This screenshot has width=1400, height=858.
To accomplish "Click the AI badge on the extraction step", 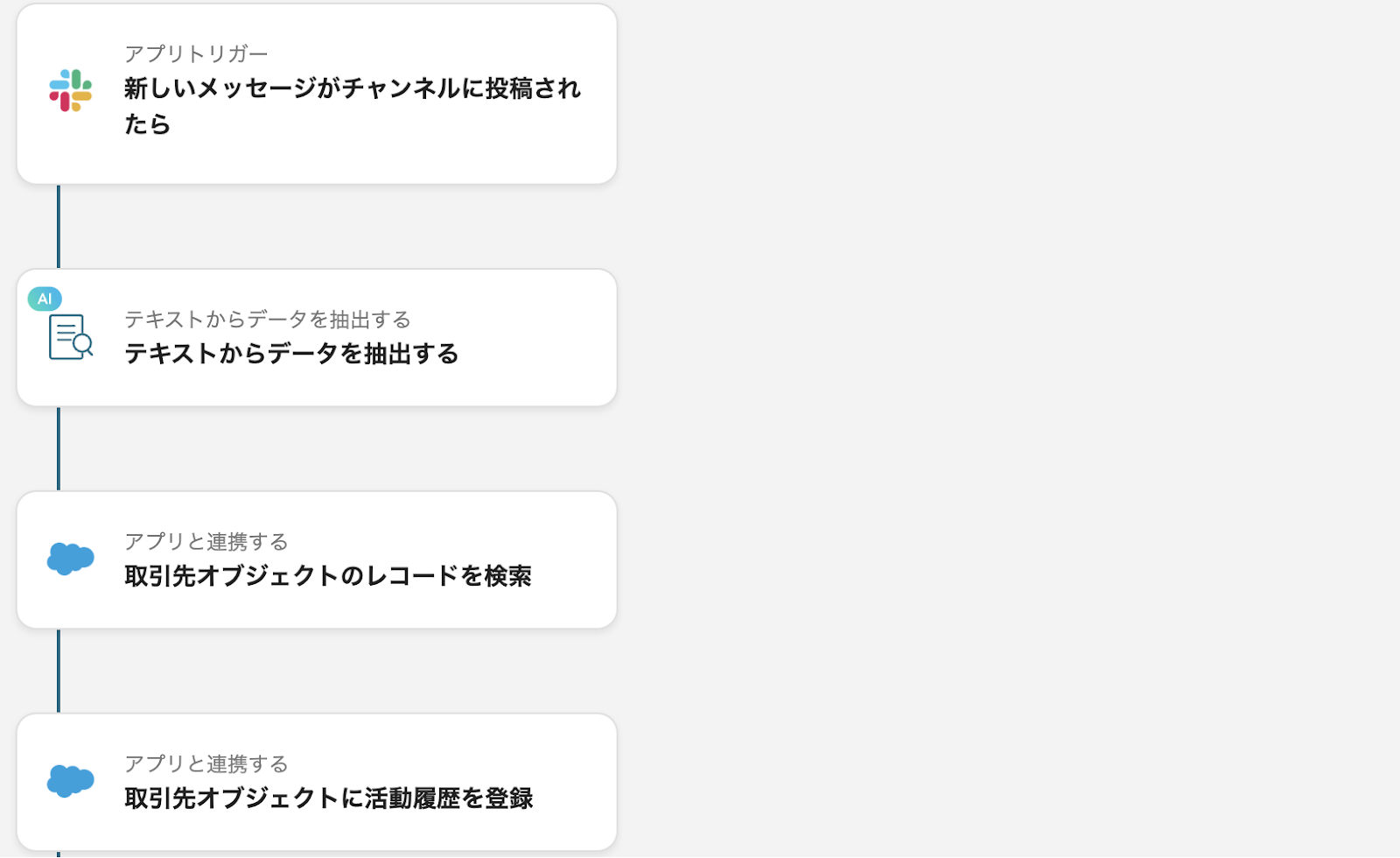I will (x=45, y=299).
